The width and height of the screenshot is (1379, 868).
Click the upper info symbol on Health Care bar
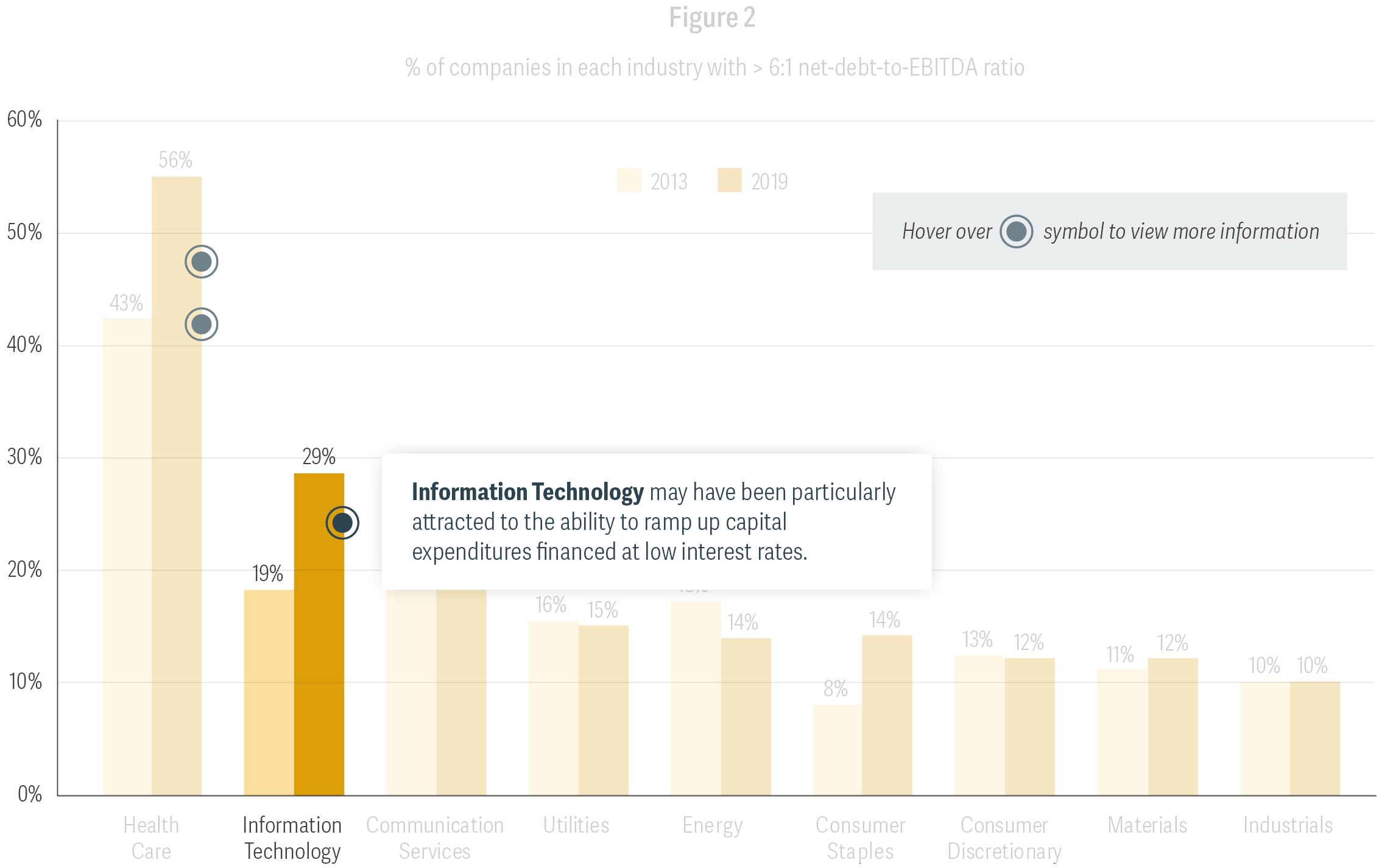(201, 262)
